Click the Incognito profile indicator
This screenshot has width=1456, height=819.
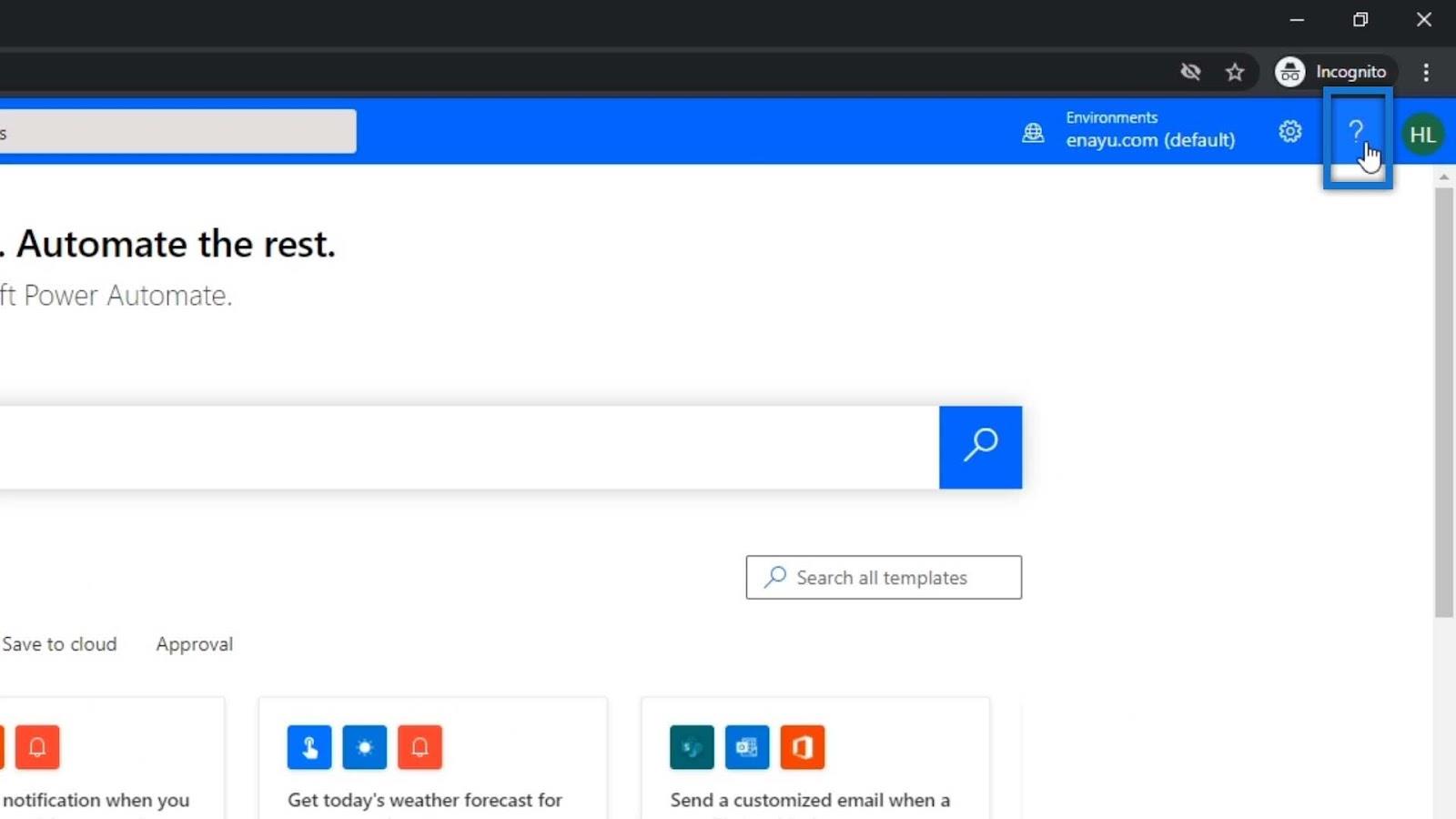pos(1331,72)
